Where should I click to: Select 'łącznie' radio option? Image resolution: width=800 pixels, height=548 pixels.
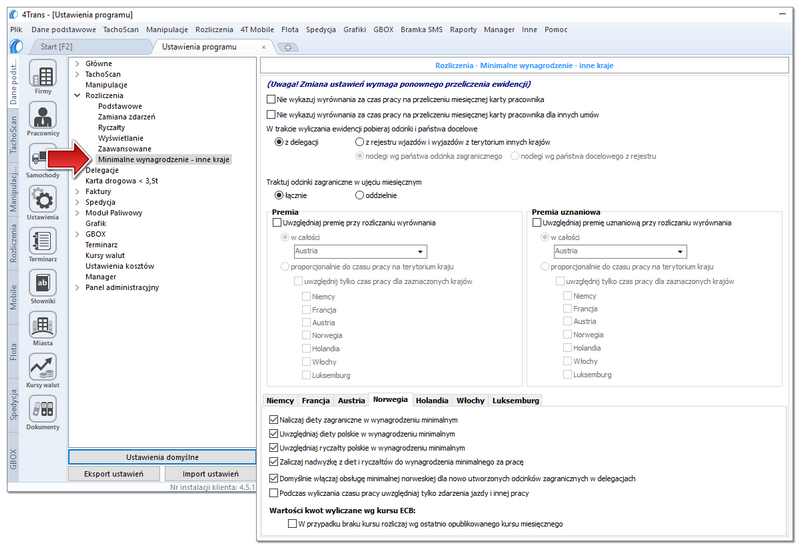pyautogui.click(x=279, y=195)
